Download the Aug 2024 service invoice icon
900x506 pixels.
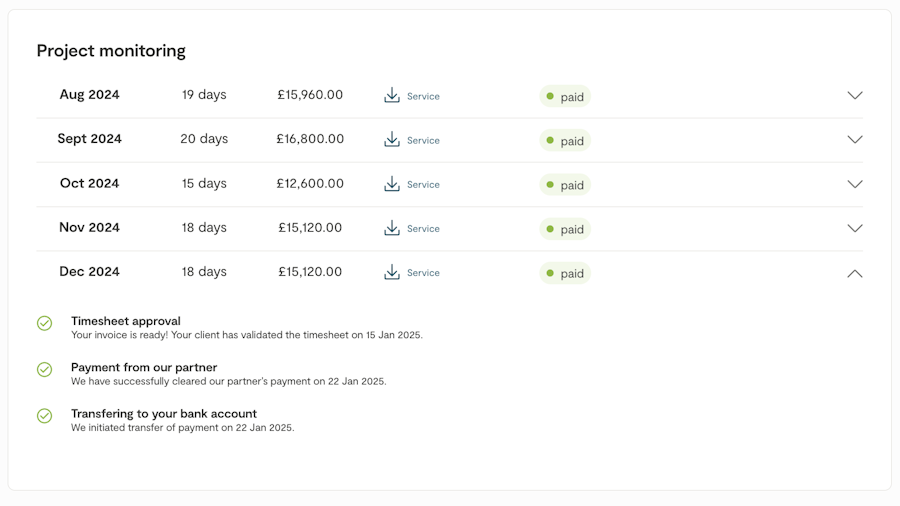click(392, 96)
